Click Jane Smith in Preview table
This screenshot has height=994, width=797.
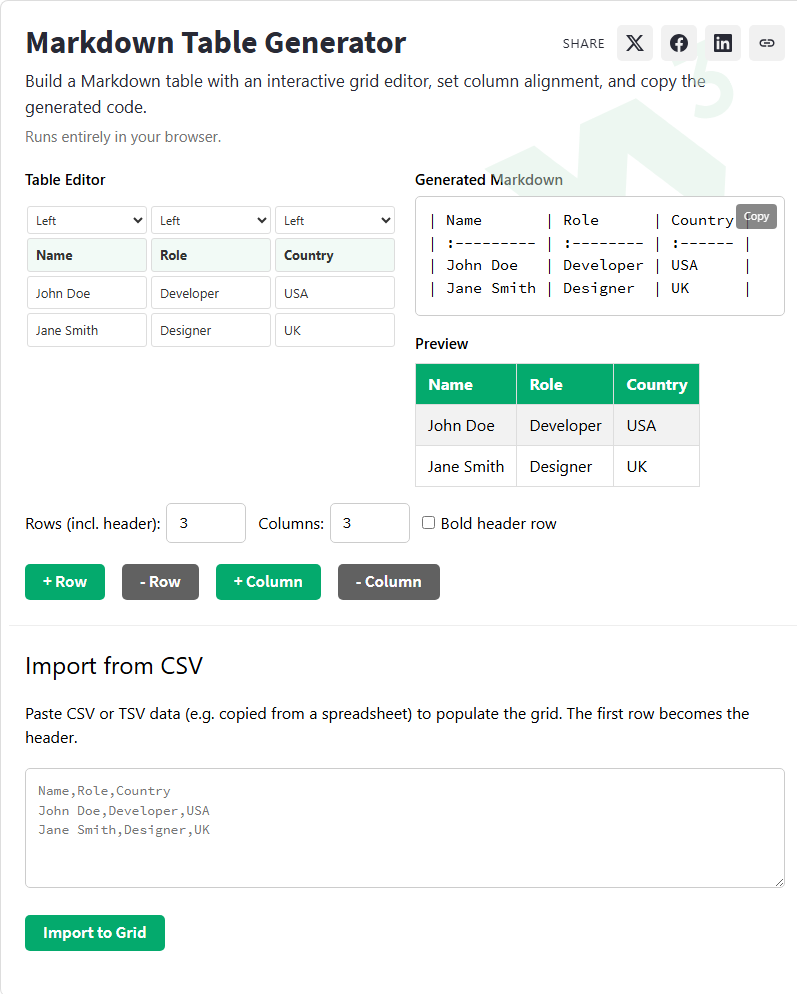(x=466, y=467)
